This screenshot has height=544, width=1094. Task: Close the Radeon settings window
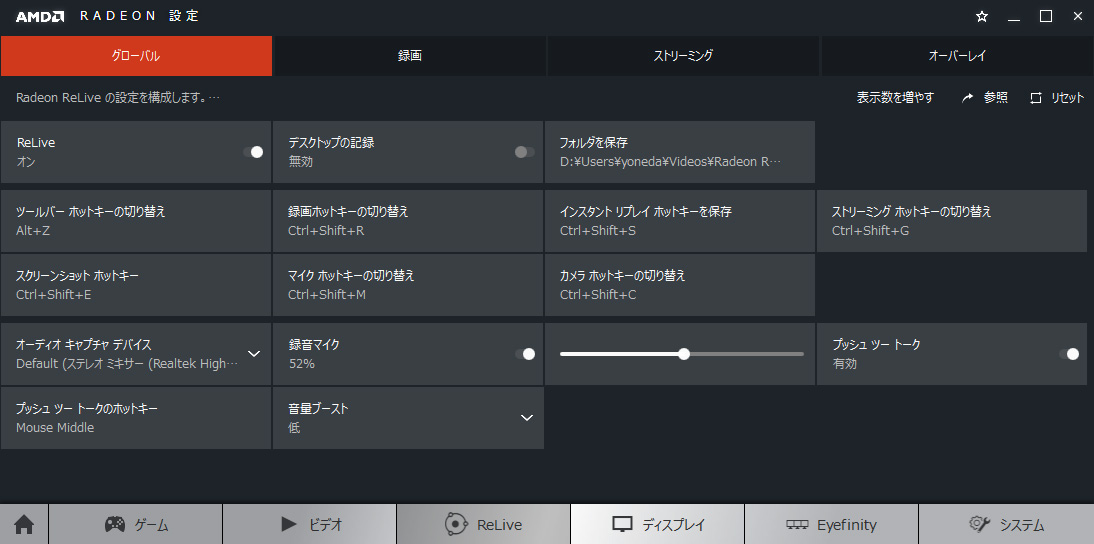point(1078,16)
